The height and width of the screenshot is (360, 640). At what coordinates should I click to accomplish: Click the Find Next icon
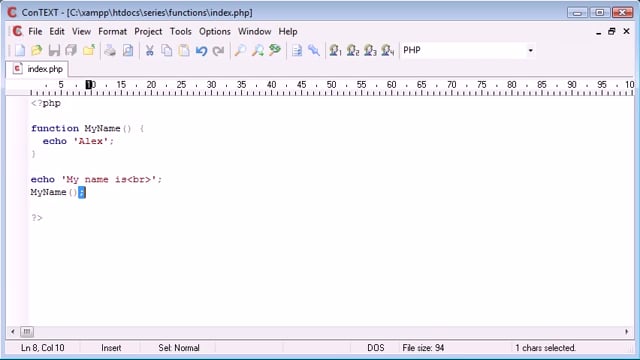point(258,50)
